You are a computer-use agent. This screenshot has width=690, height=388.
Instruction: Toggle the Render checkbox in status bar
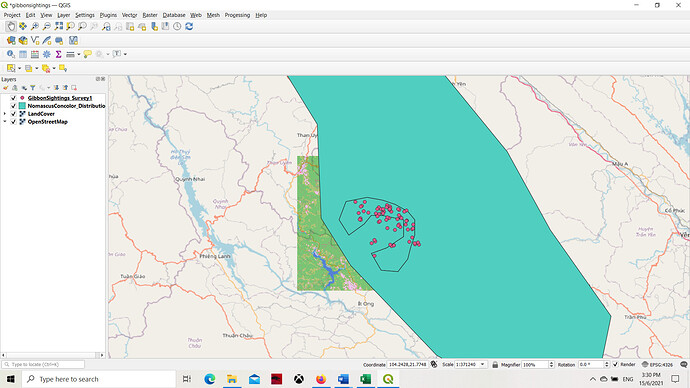(615, 364)
